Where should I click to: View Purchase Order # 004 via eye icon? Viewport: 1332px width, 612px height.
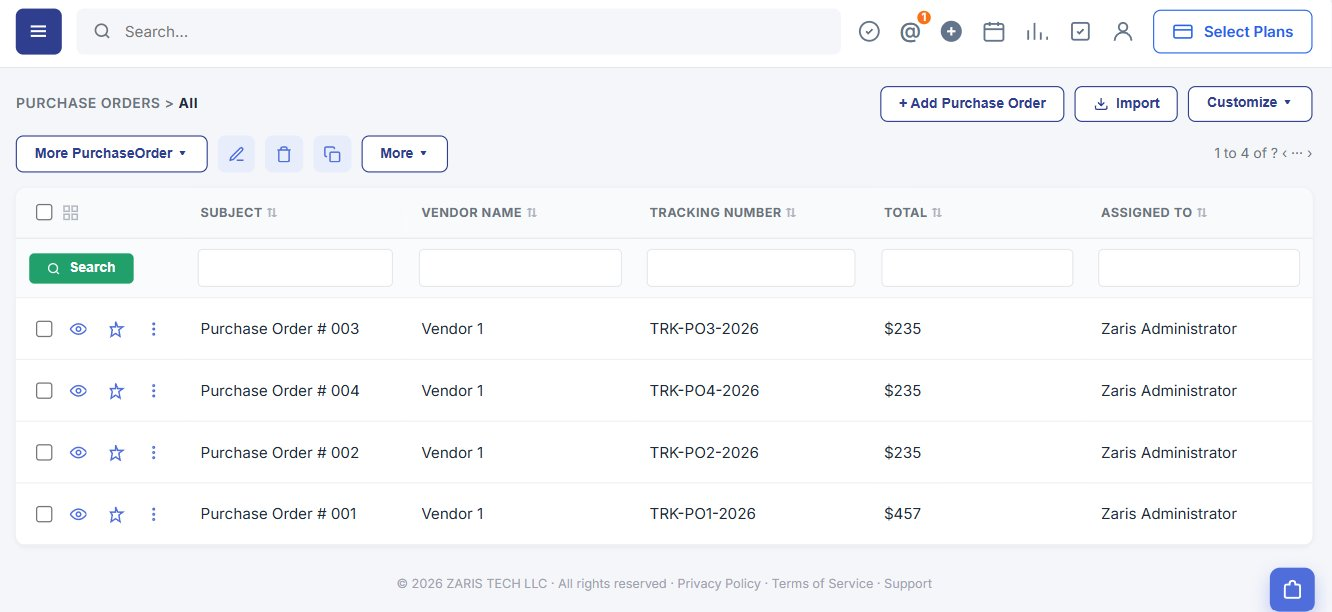[x=79, y=391]
